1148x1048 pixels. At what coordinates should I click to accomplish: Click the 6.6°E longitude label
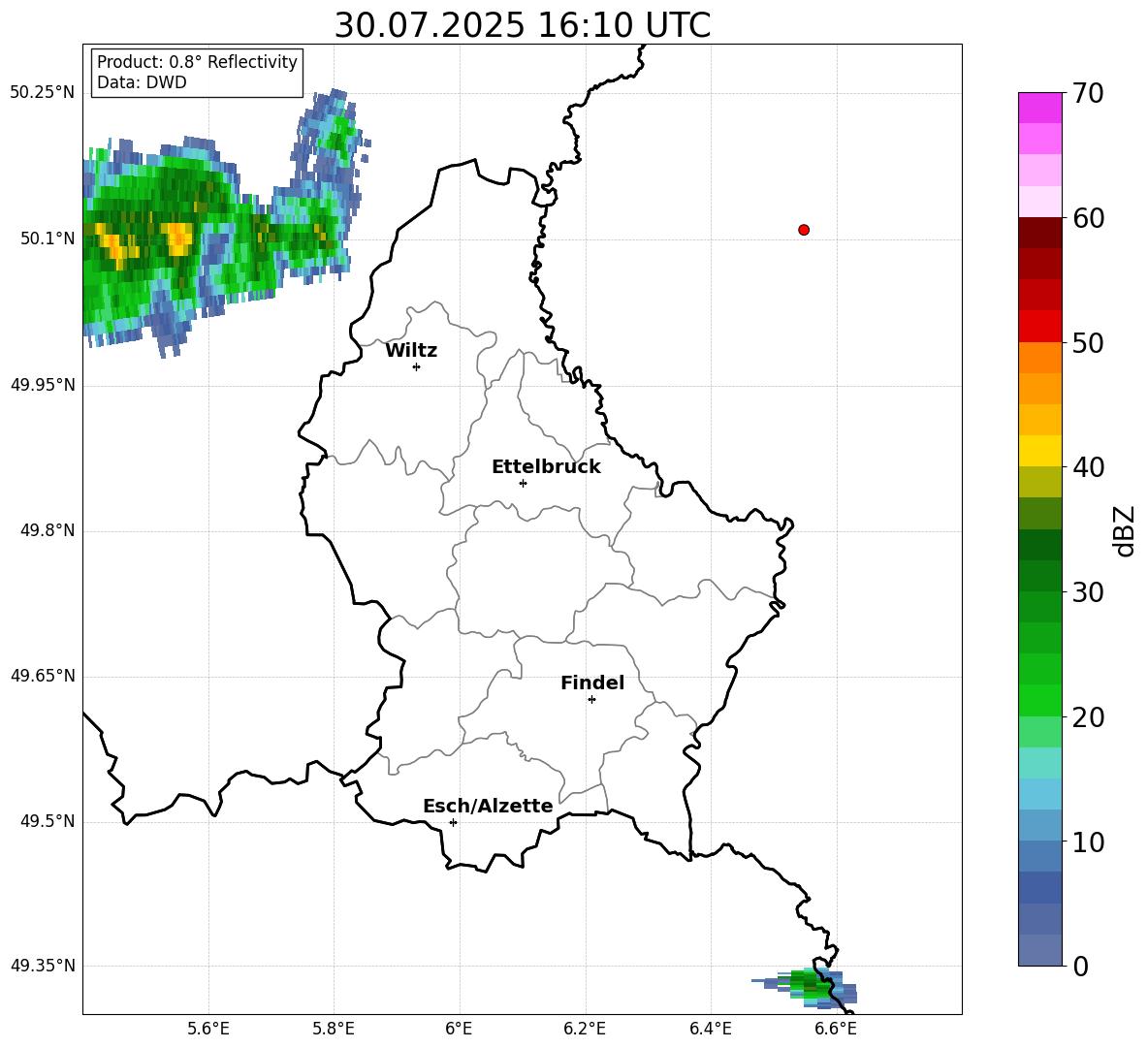[836, 1029]
